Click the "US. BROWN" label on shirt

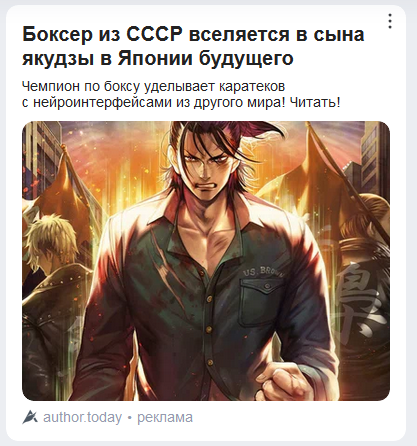point(264,271)
